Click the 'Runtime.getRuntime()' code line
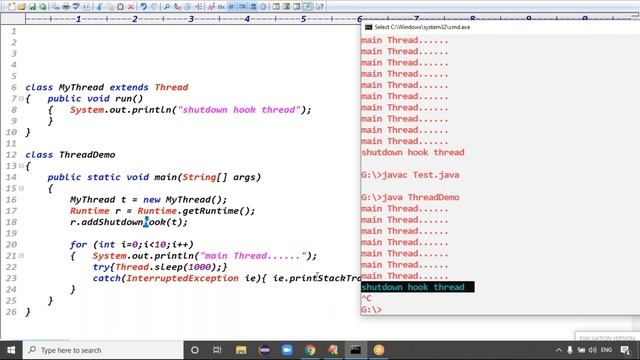 [162, 211]
